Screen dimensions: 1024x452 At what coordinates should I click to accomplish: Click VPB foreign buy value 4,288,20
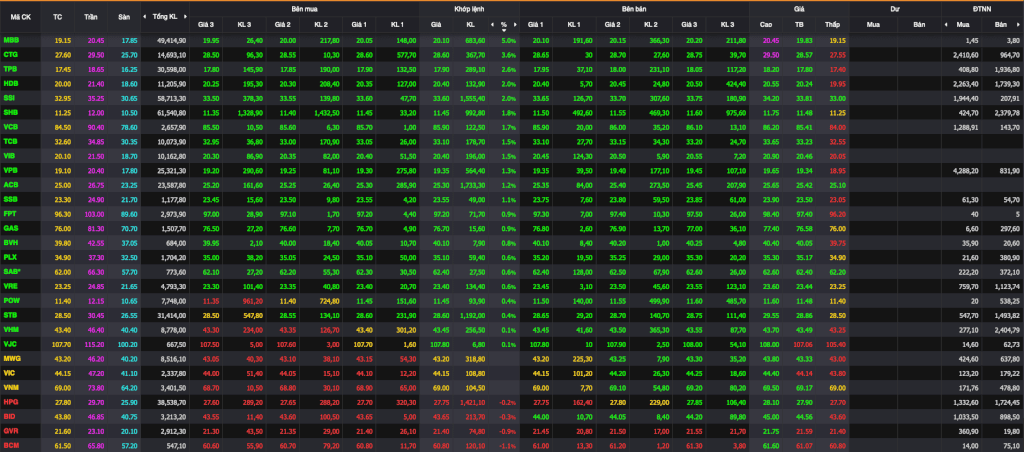point(965,170)
